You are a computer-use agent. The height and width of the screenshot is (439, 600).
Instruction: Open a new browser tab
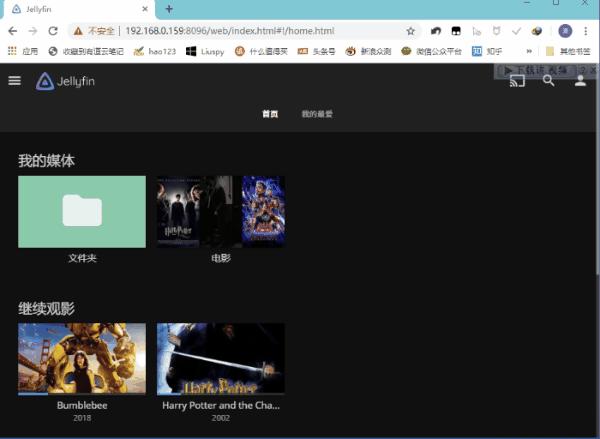point(169,9)
